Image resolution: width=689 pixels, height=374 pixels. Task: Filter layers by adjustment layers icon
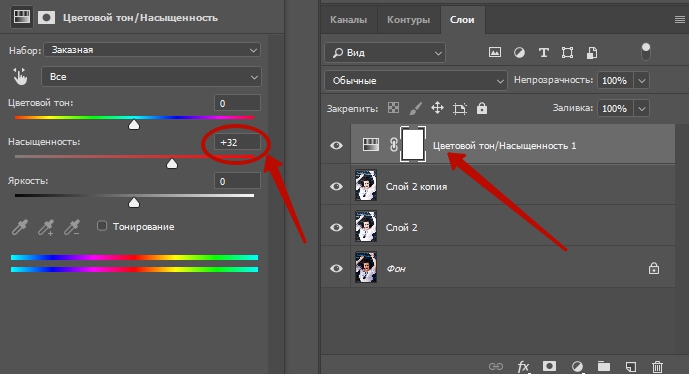[519, 53]
